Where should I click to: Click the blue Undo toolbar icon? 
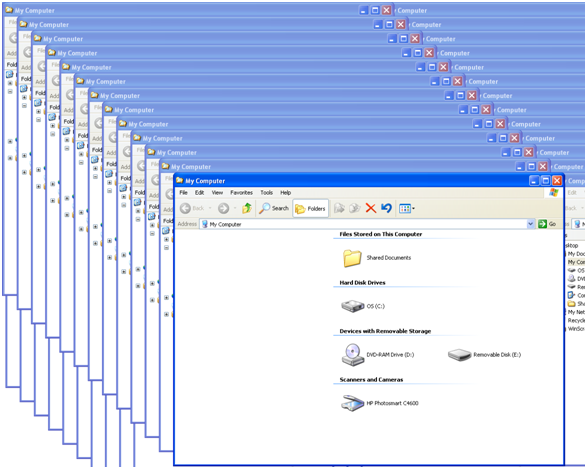(386, 208)
